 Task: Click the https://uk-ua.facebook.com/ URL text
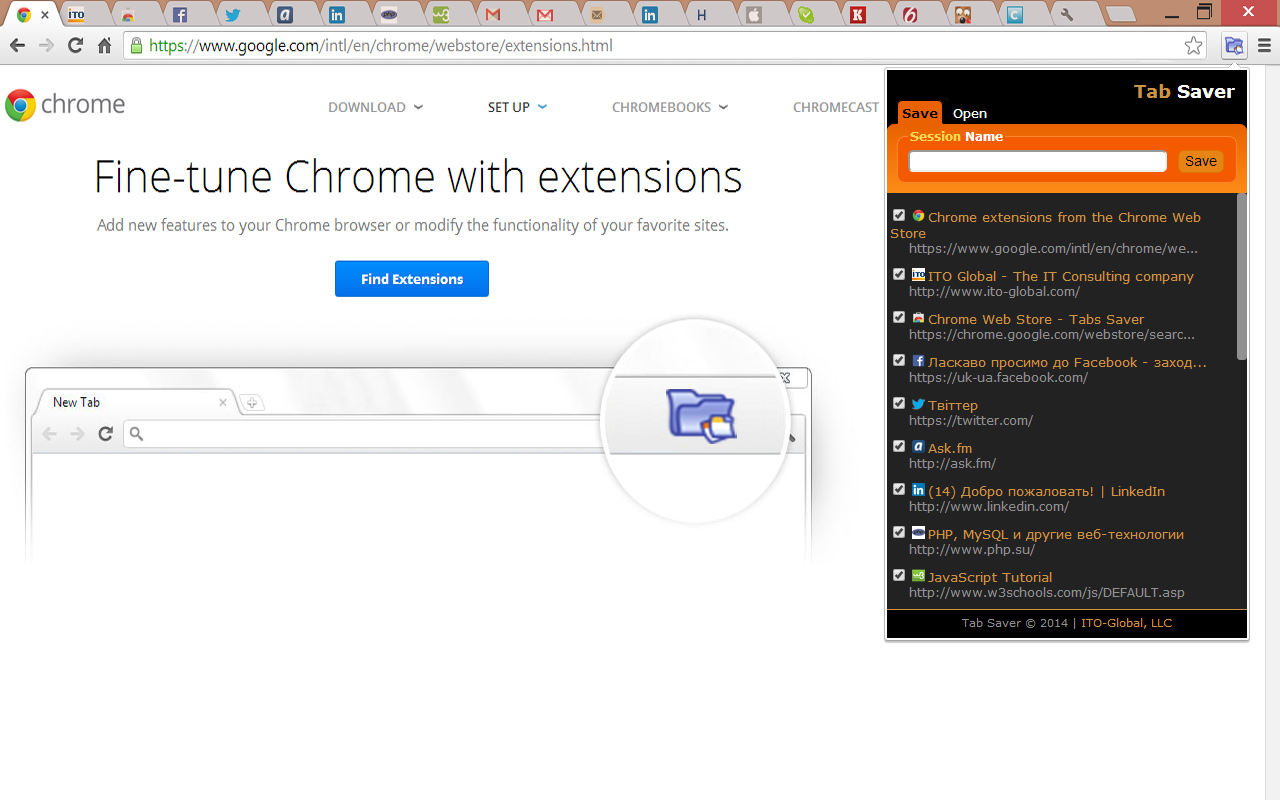point(998,378)
